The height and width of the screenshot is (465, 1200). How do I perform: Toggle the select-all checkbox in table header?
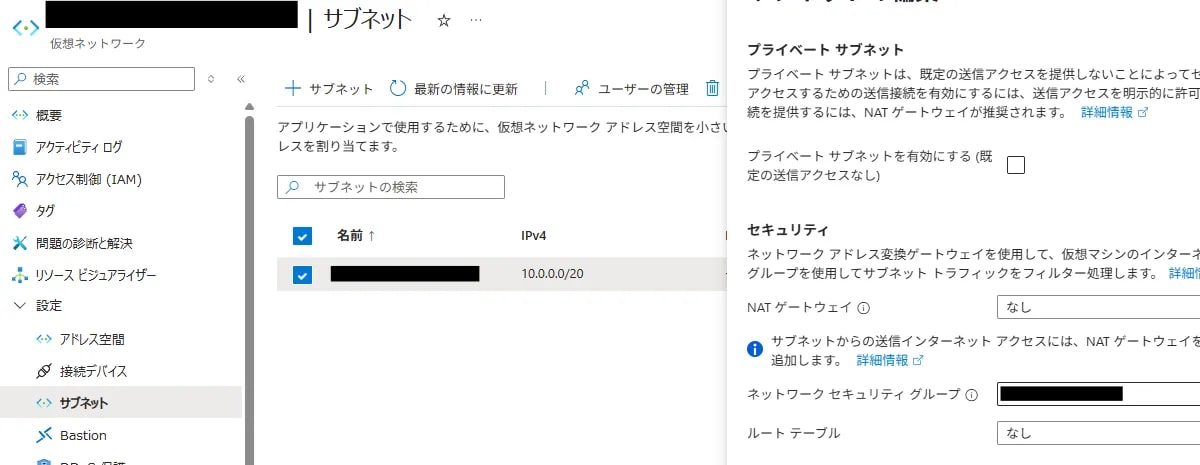tap(302, 236)
